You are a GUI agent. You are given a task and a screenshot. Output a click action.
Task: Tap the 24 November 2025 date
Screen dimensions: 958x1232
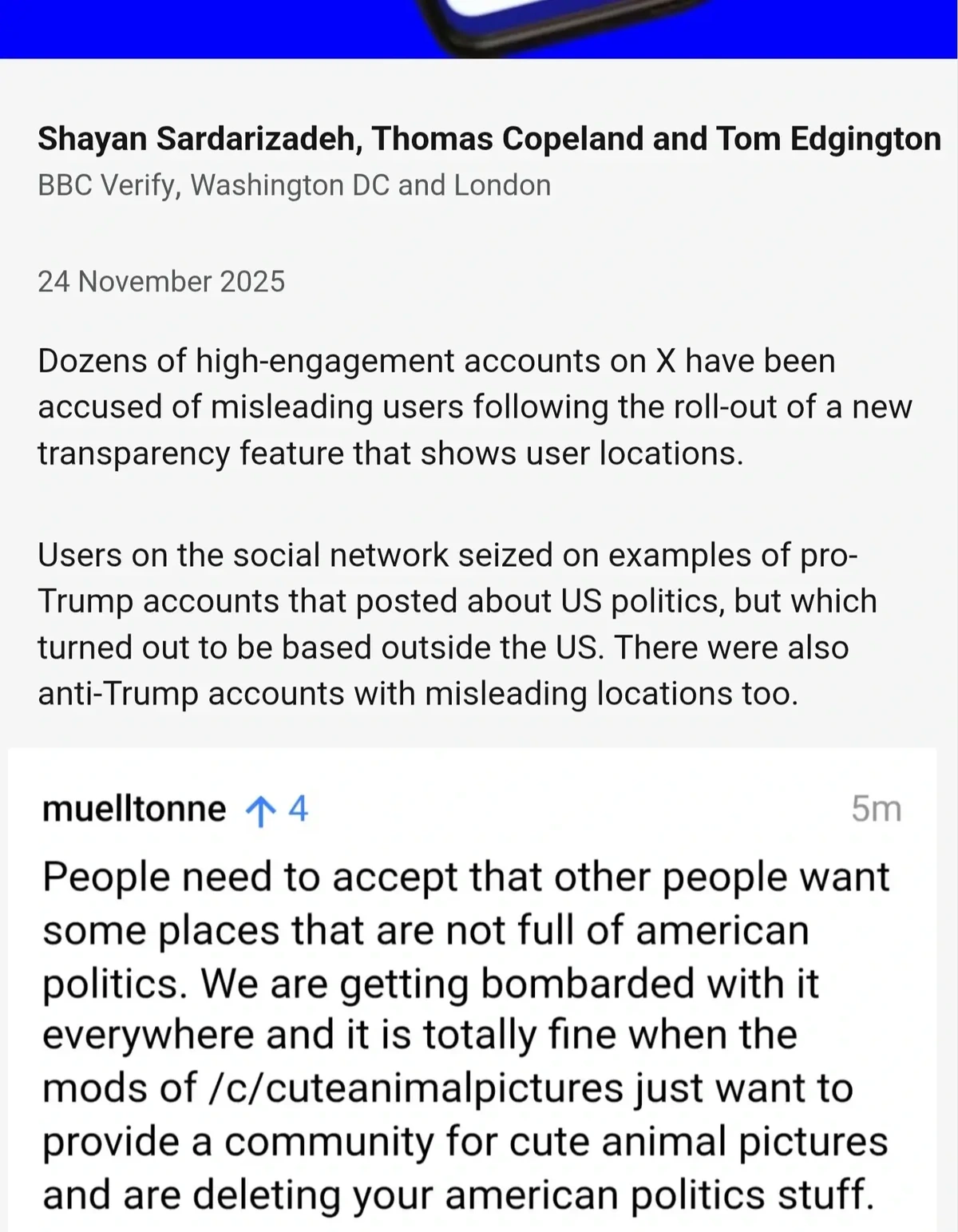(x=161, y=282)
